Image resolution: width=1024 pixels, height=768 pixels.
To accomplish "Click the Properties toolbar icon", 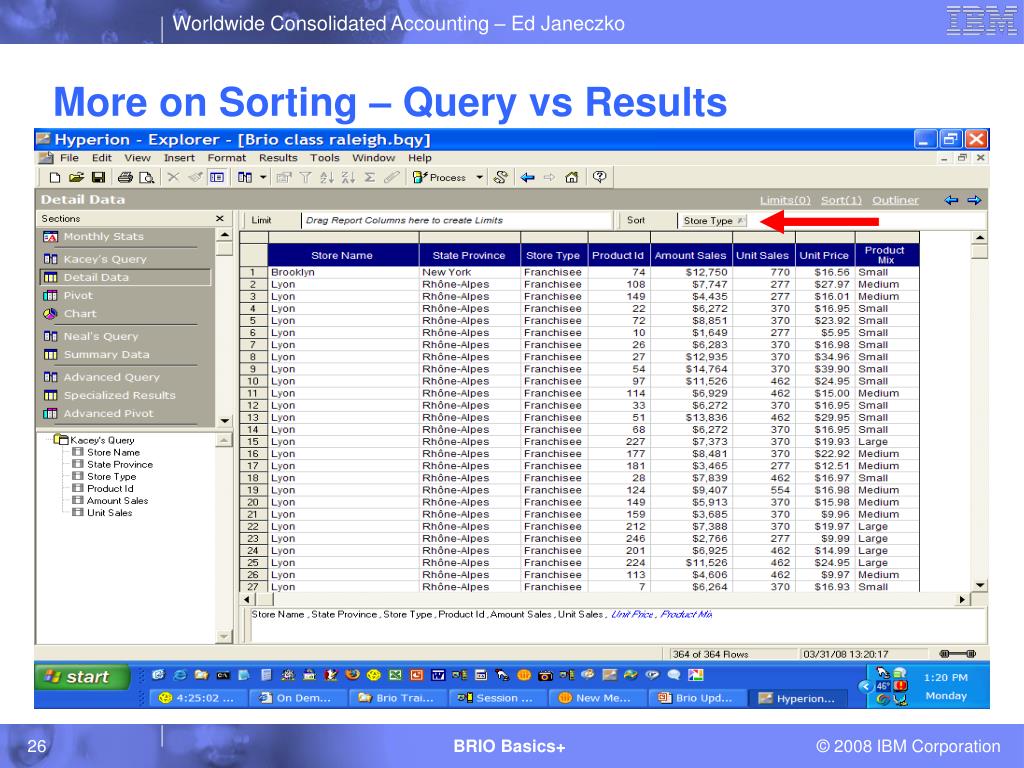I will [x=283, y=177].
